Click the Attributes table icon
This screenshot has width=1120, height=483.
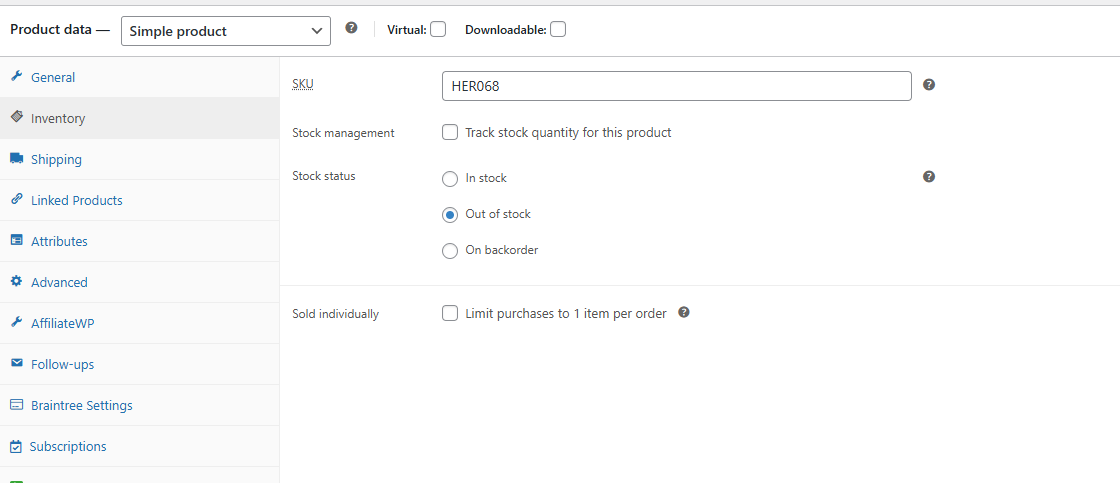[x=16, y=241]
